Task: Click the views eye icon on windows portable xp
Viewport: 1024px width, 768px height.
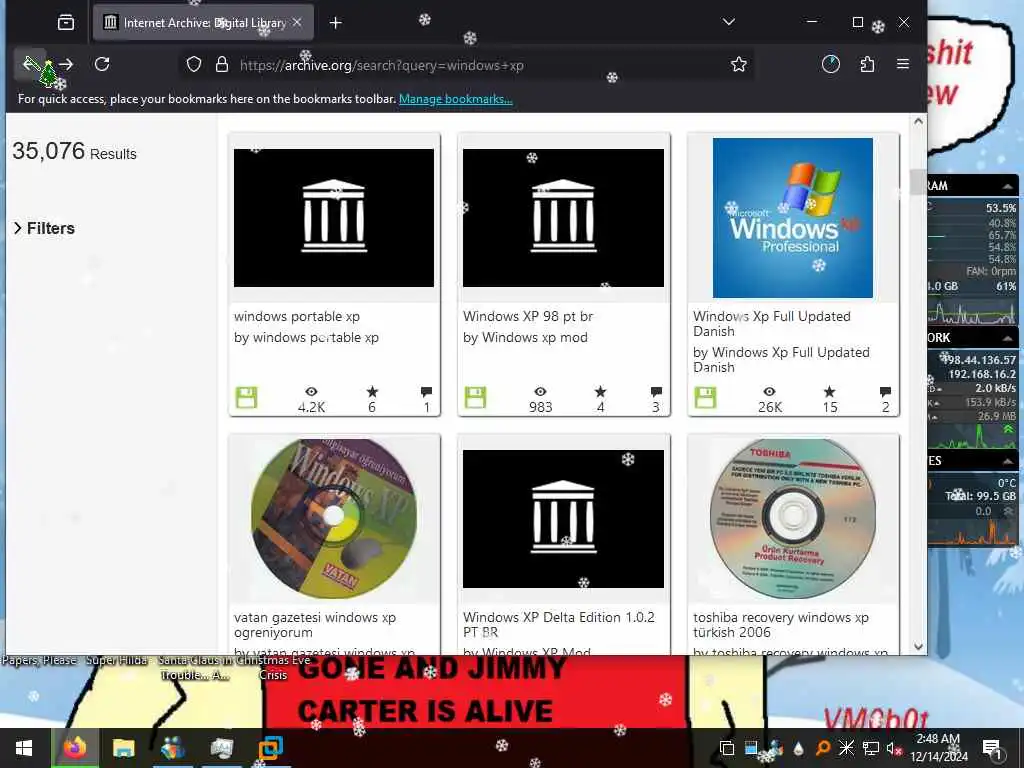Action: 311,391
